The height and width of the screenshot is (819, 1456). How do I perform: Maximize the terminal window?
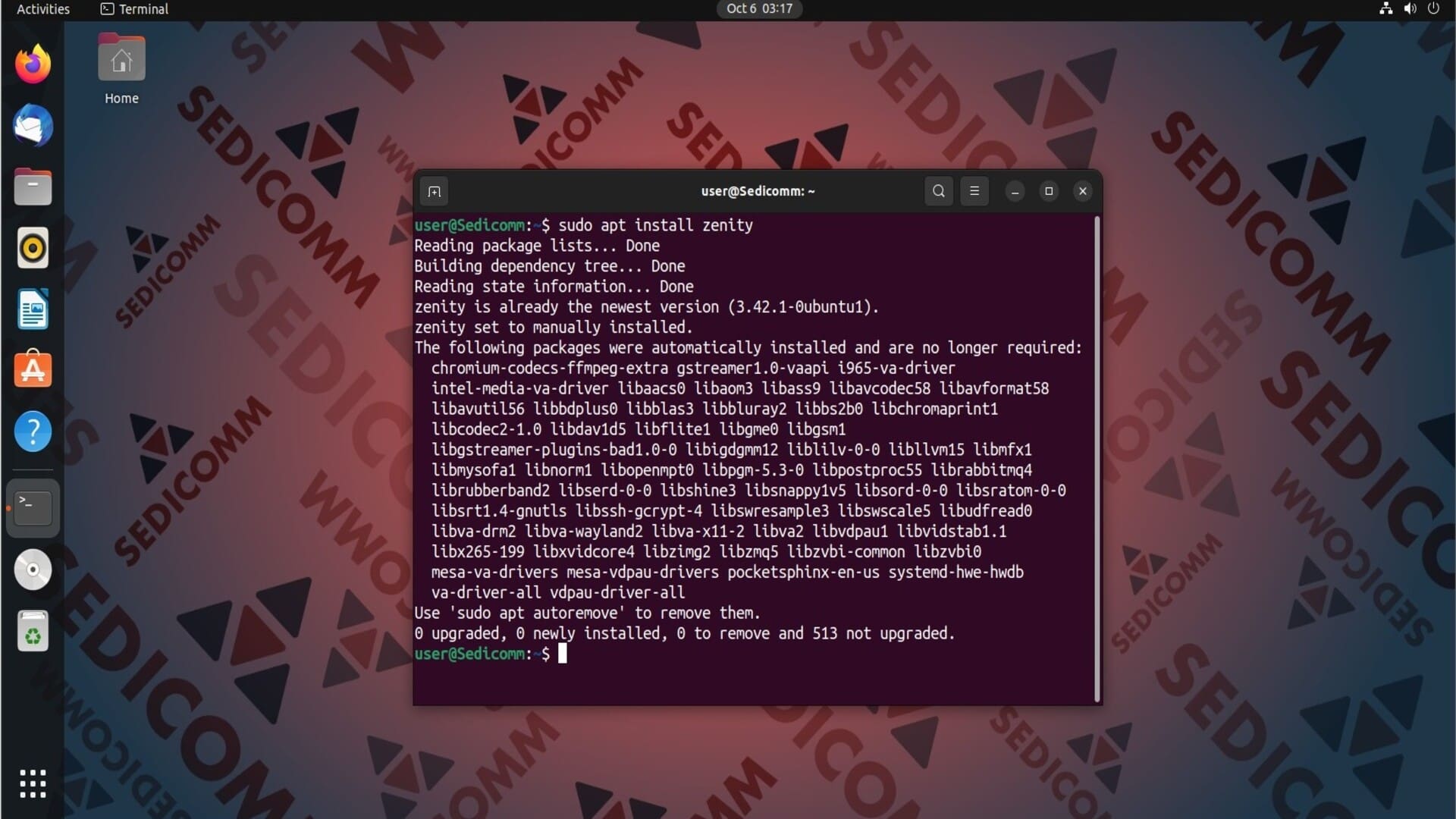[1049, 191]
